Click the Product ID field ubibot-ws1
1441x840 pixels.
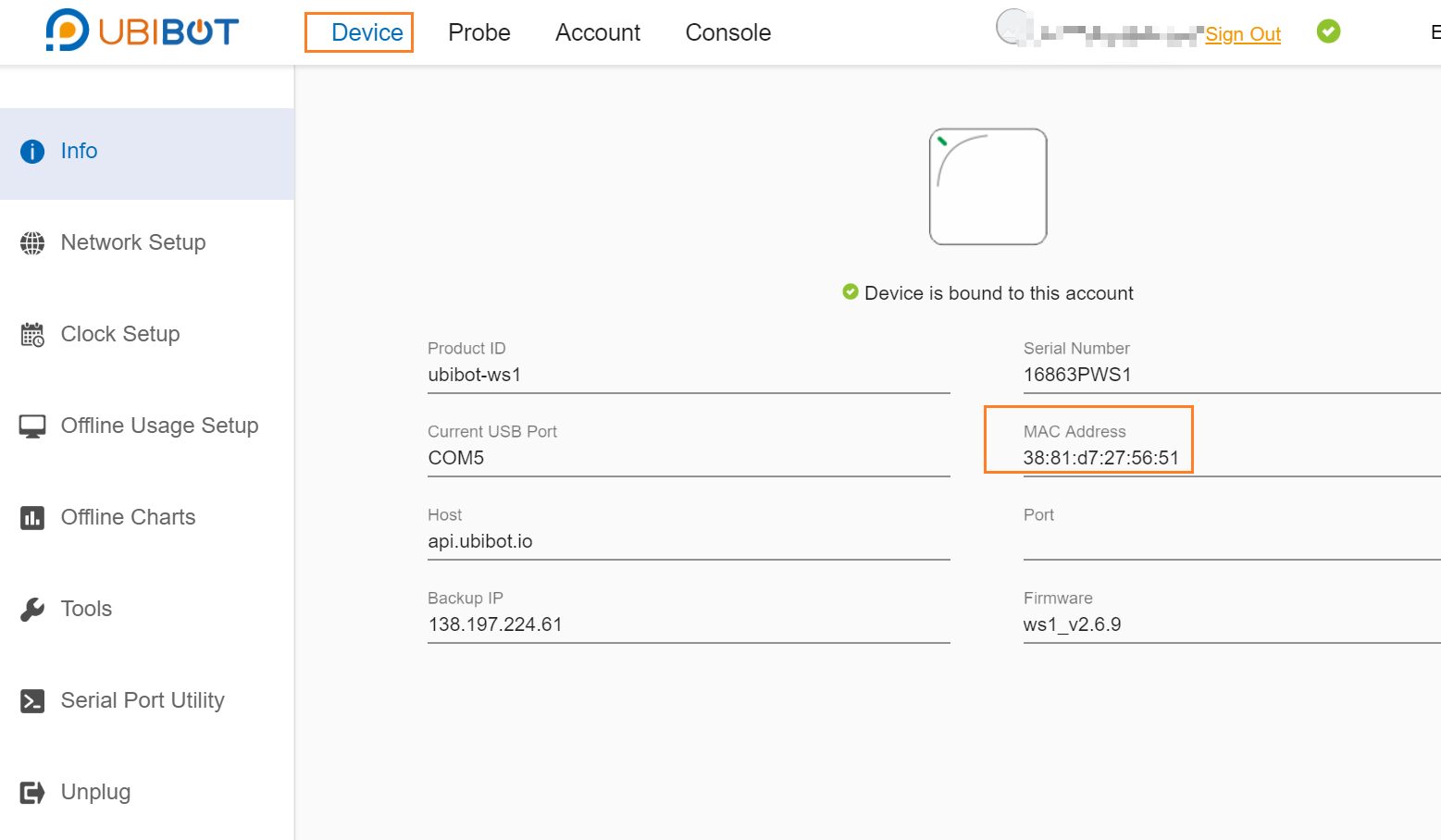(689, 375)
